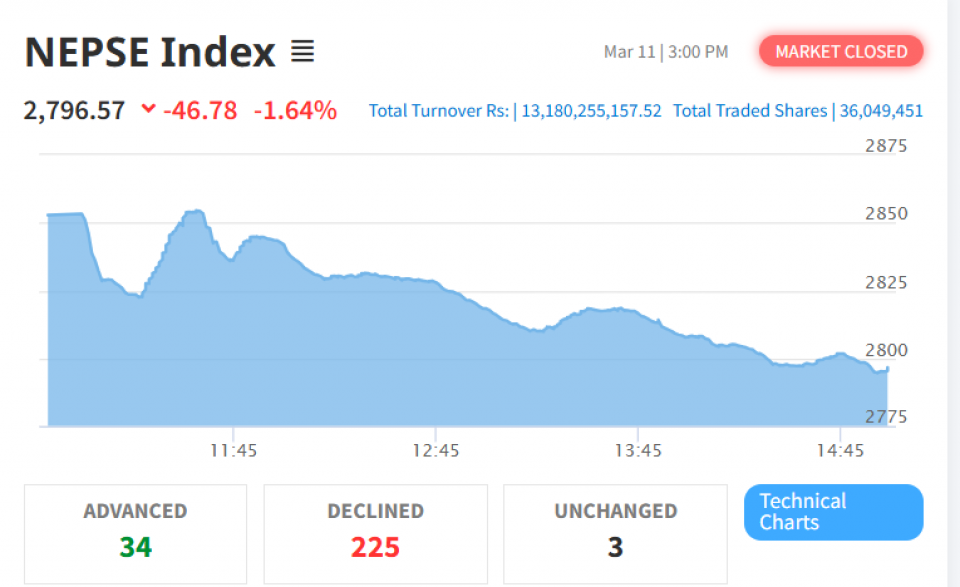Click the 2,796.57 index value

click(75, 110)
